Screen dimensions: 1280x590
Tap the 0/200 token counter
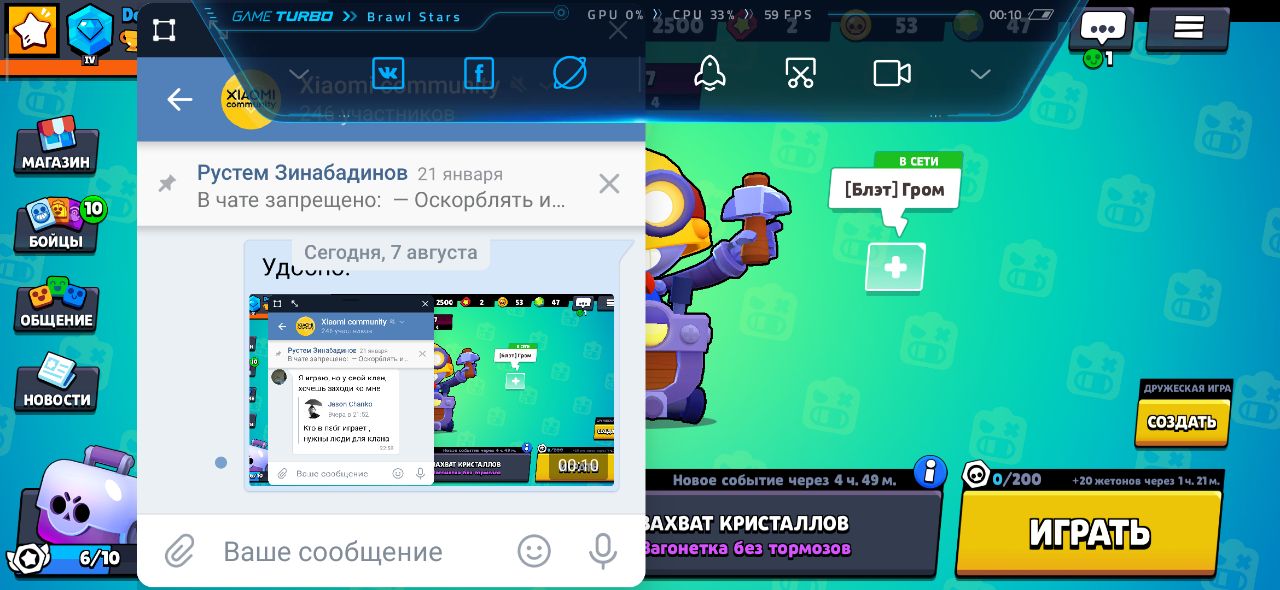click(1003, 477)
